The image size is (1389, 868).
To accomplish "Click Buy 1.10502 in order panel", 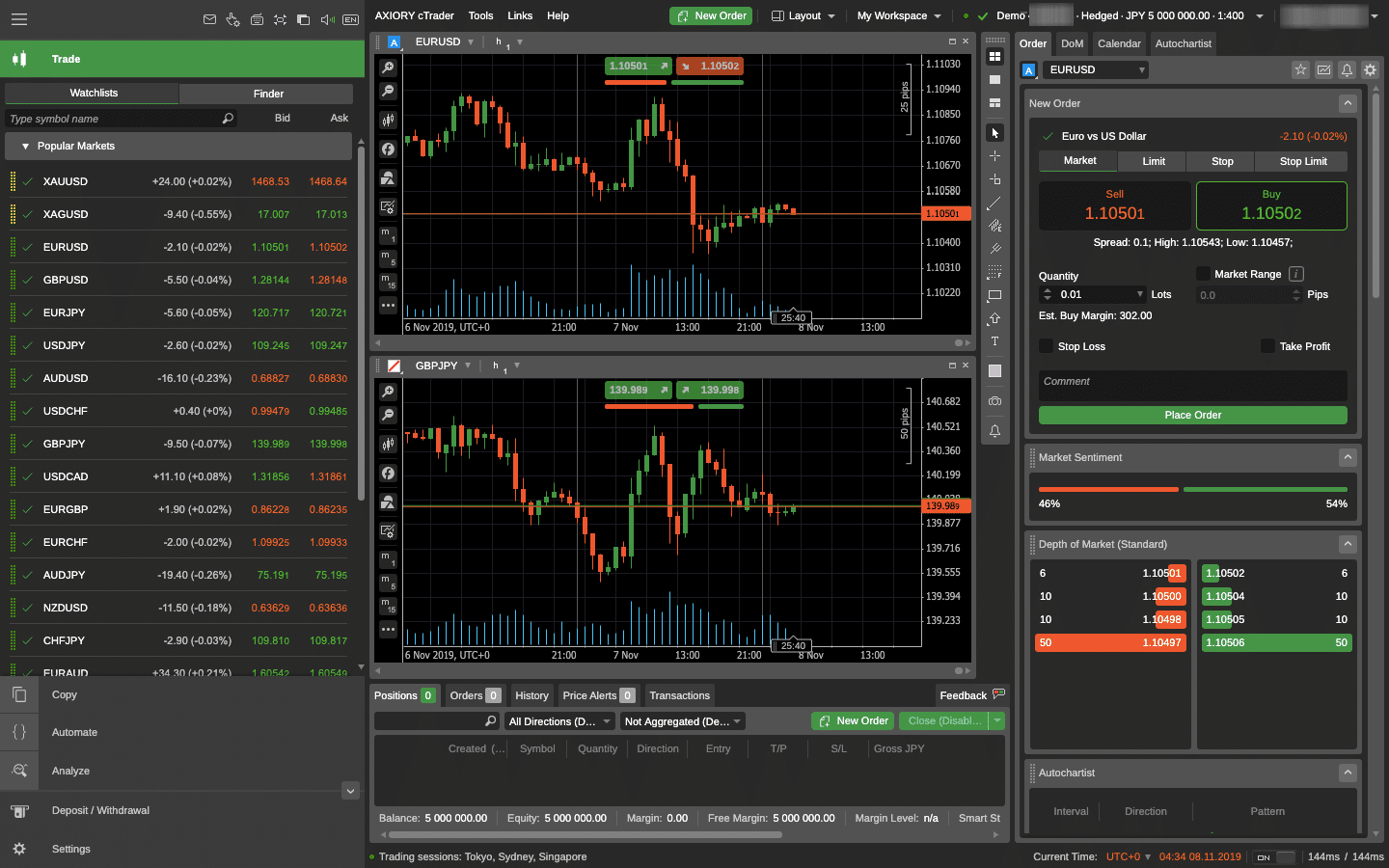I will click(1271, 205).
